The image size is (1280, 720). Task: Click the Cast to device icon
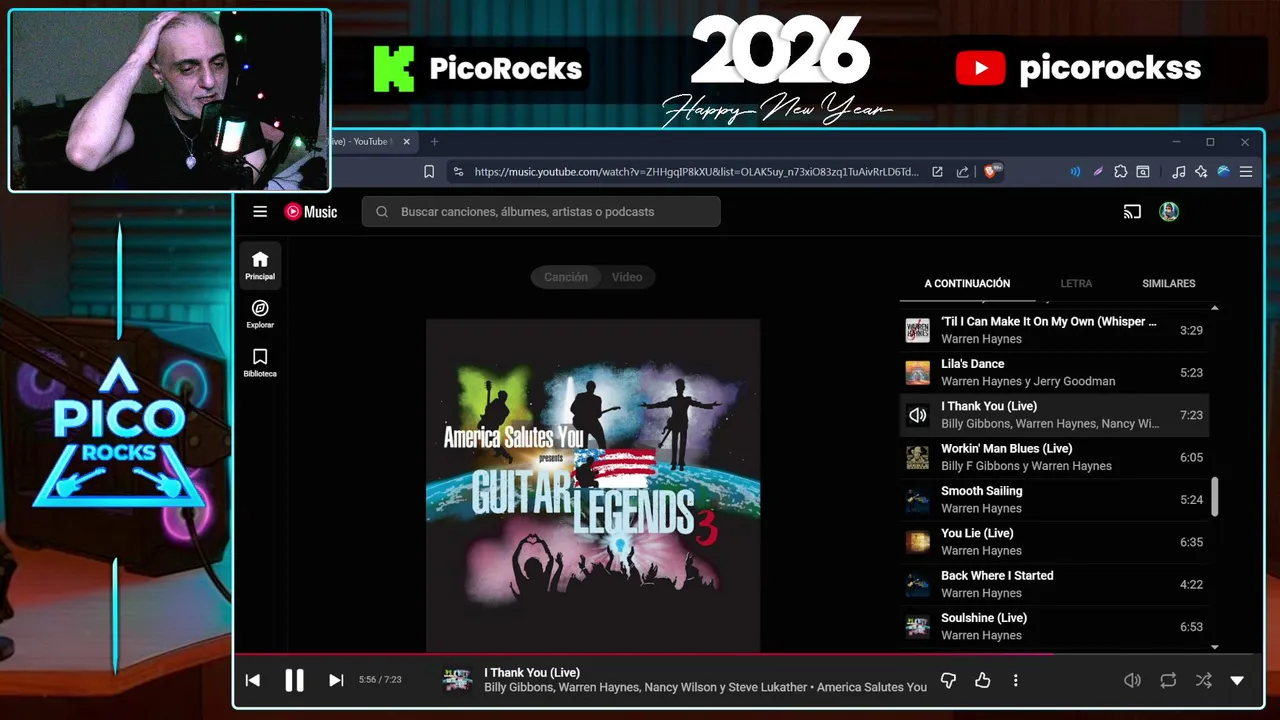[1132, 212]
